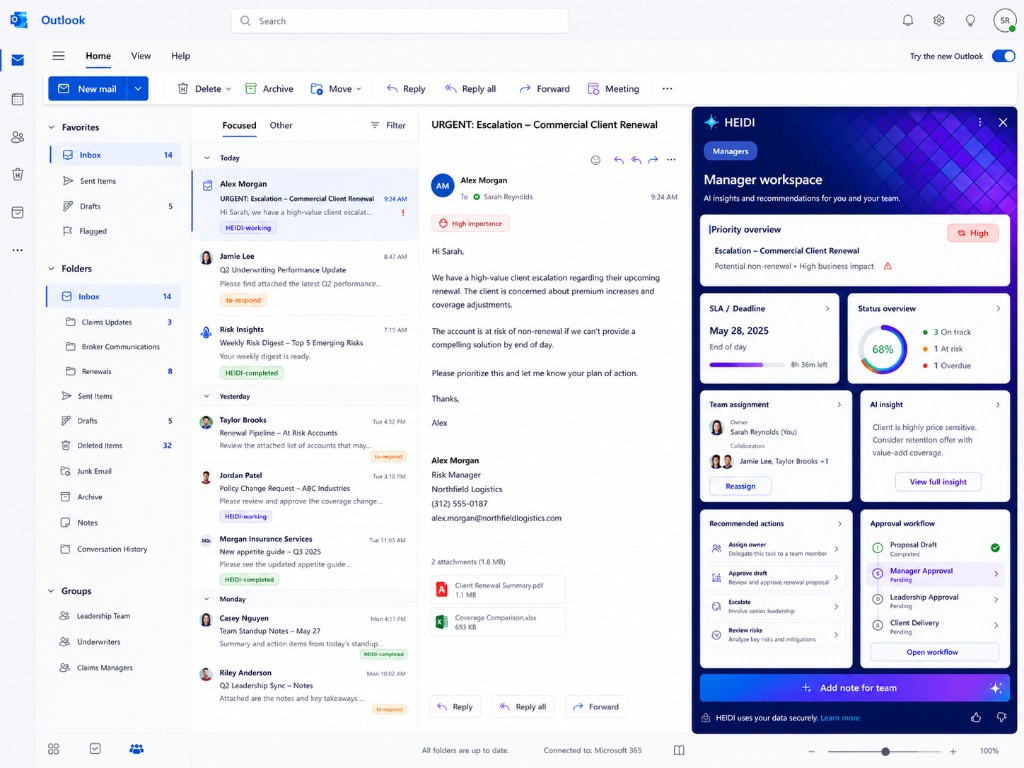This screenshot has width=1024, height=768.
Task: Give thumbs down feedback for HEIDI
Action: (x=1001, y=717)
